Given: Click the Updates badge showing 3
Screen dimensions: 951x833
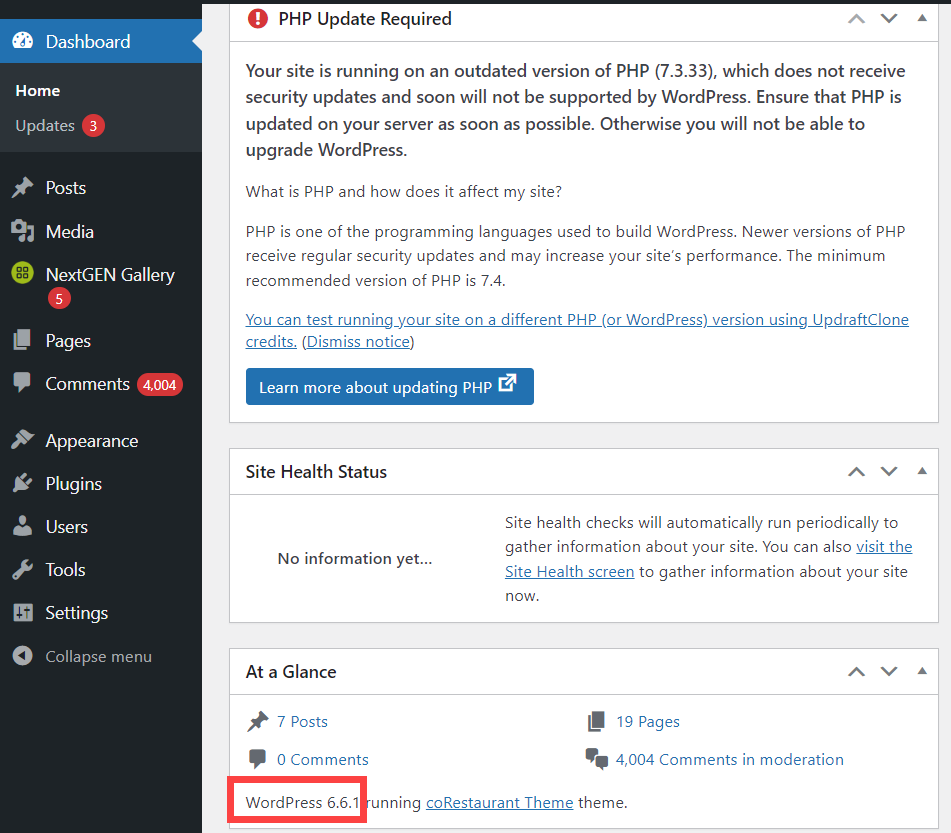Looking at the screenshot, I should coord(93,126).
